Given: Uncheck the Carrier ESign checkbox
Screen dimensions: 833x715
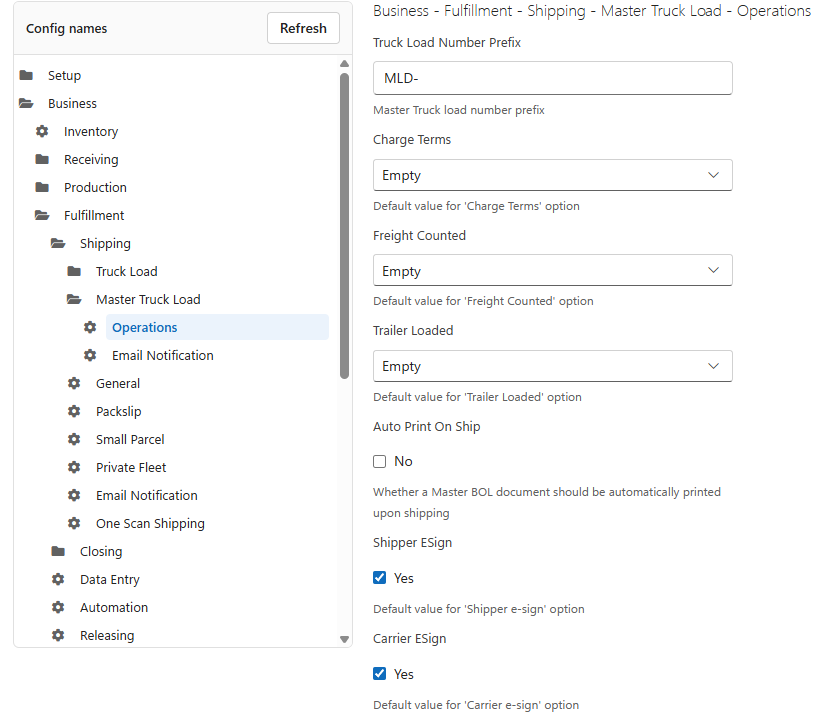Looking at the screenshot, I should (379, 674).
